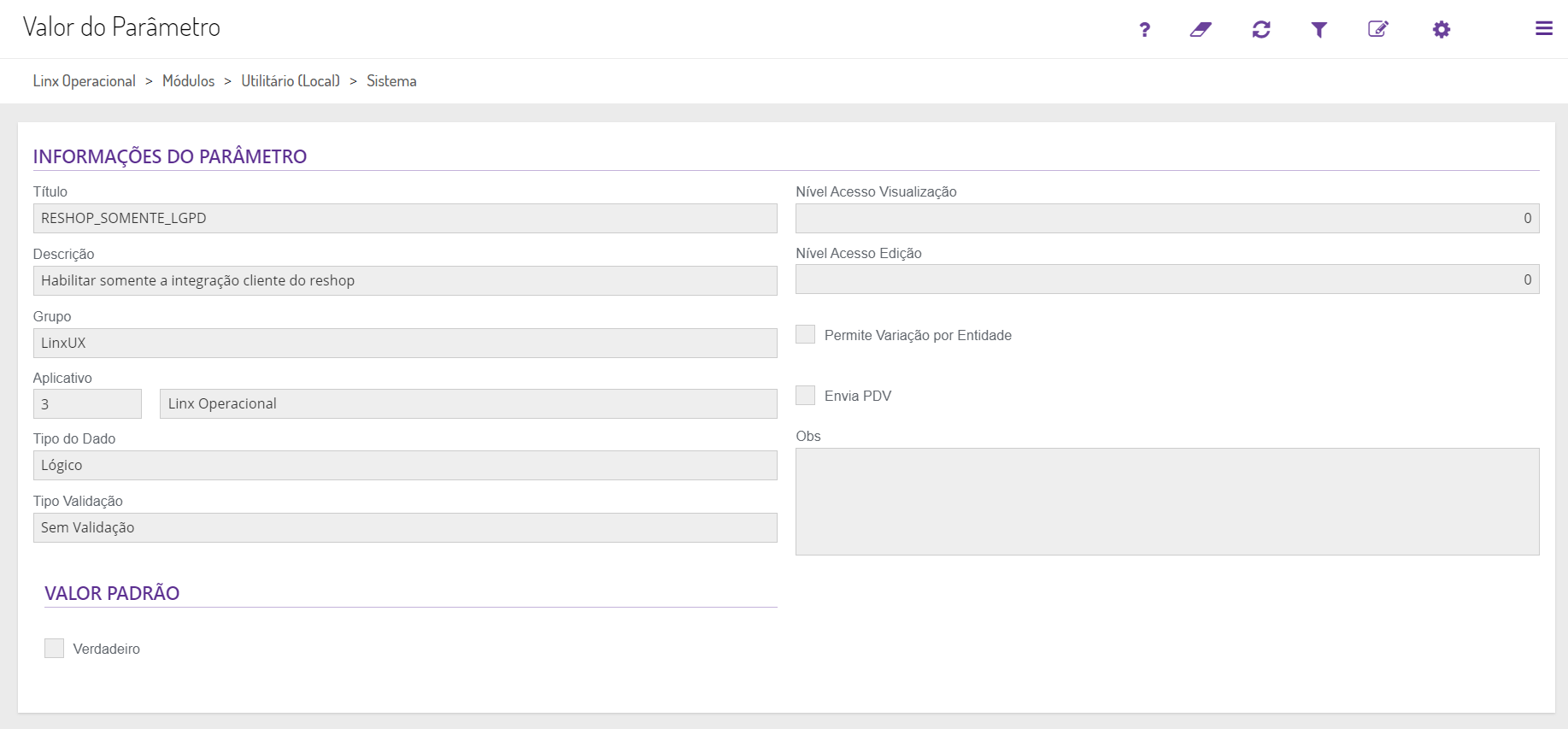Viewport: 1568px width, 729px height.
Task: Open Utilitário (Local) breadcrumb
Action: pos(291,81)
